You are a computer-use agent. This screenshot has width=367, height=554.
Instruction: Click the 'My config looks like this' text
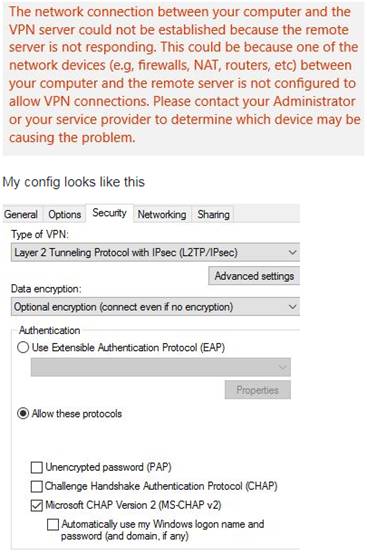coord(73,182)
